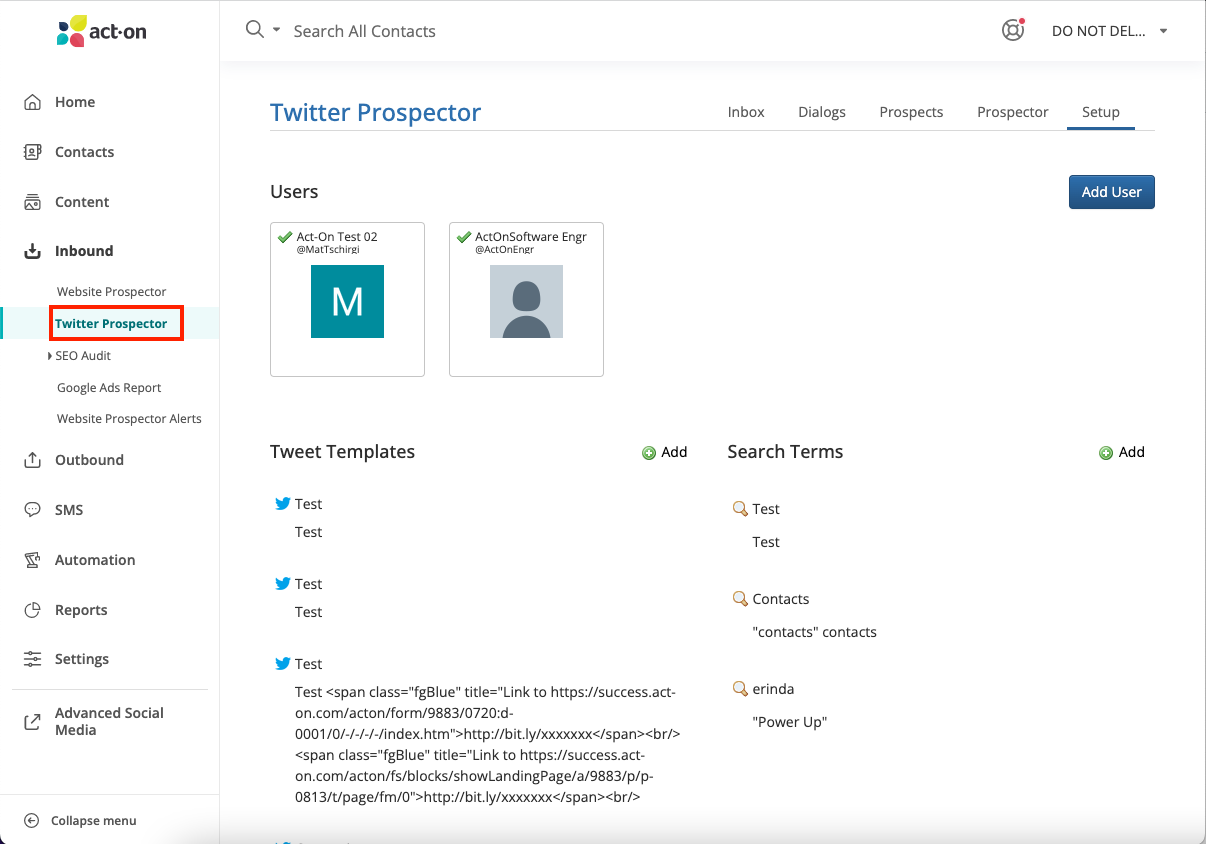
Task: Click the Content icon in sidebar
Action: pyautogui.click(x=33, y=202)
